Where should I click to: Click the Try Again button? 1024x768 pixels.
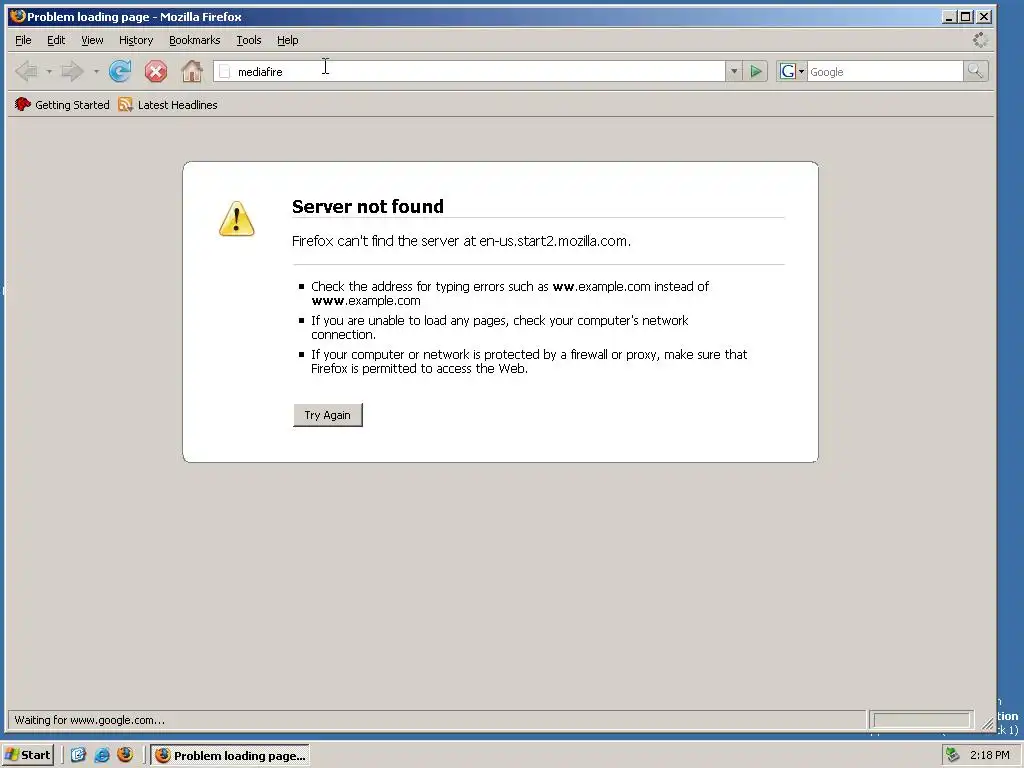(328, 415)
